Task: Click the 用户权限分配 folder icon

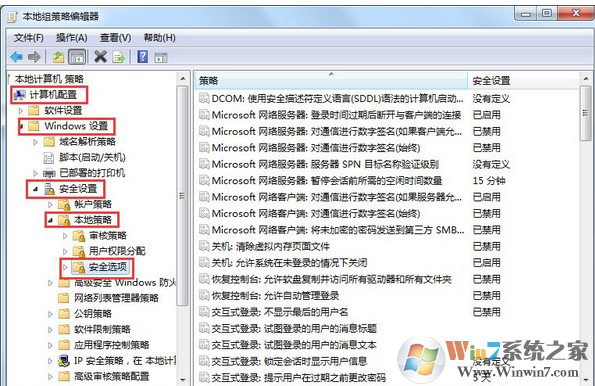Action: coord(79,251)
